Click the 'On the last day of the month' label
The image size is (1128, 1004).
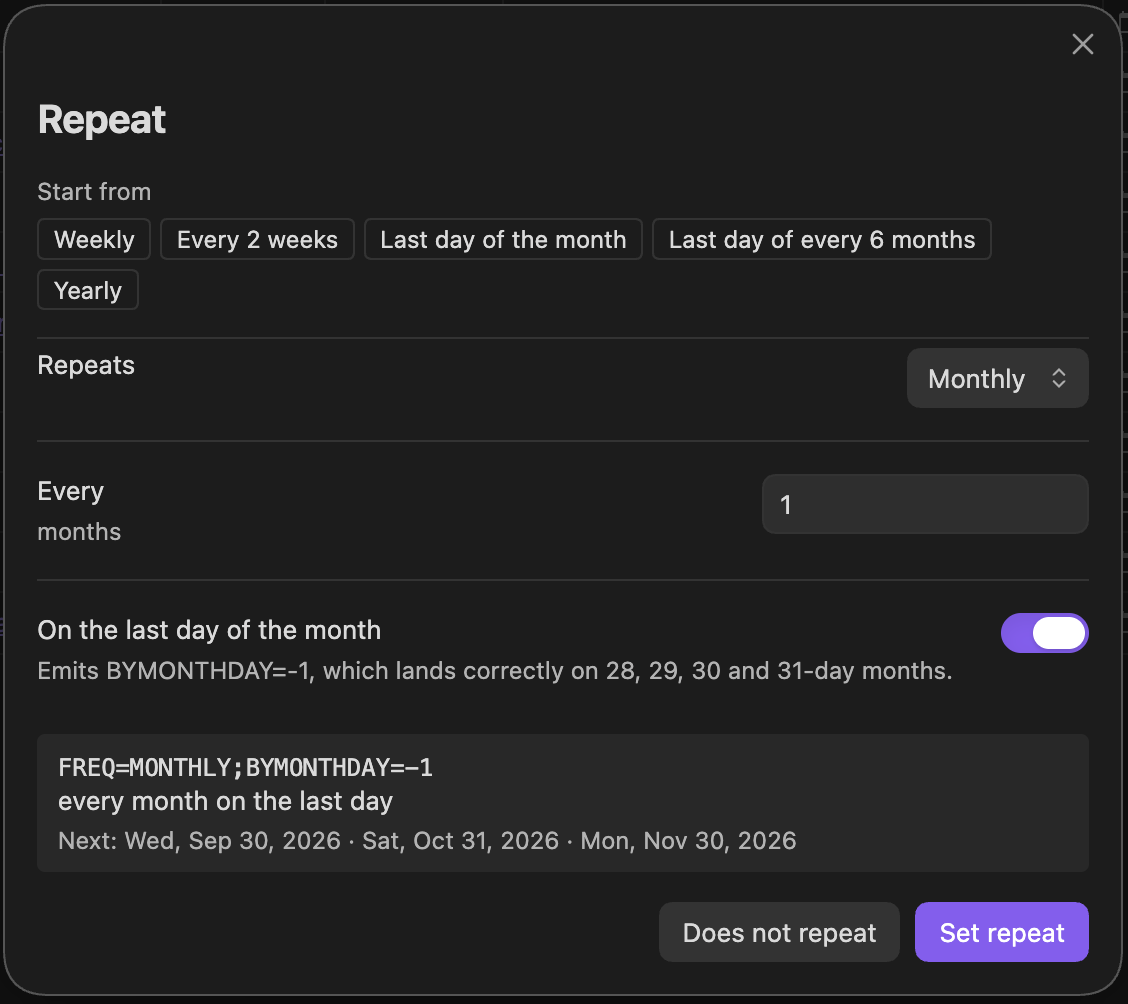[x=209, y=630]
